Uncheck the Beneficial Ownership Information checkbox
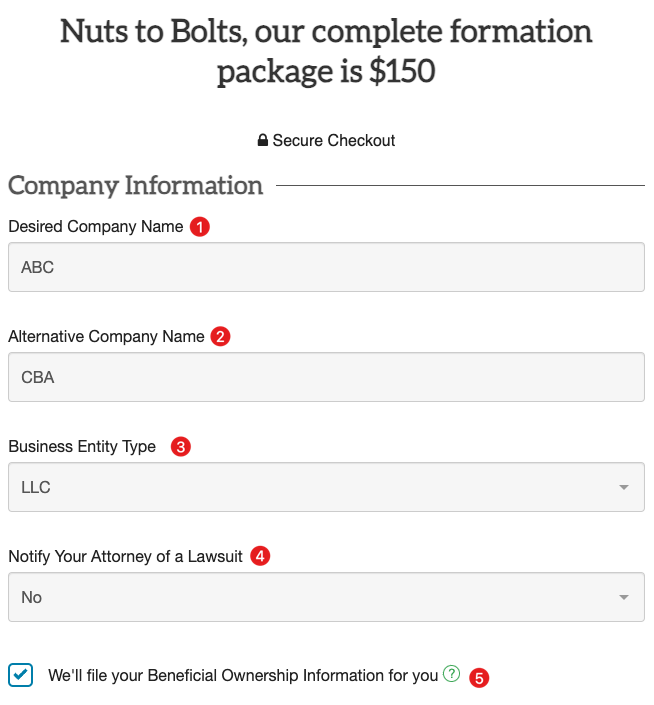 tap(20, 675)
